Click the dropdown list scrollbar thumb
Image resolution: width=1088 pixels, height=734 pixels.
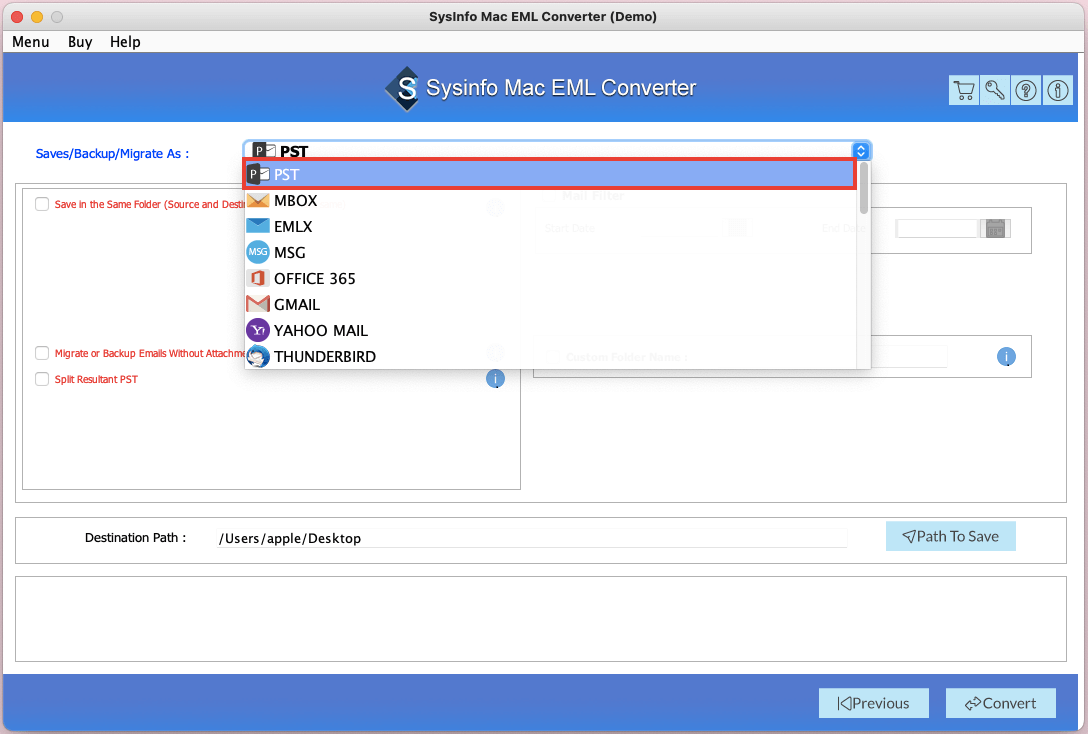[864, 188]
